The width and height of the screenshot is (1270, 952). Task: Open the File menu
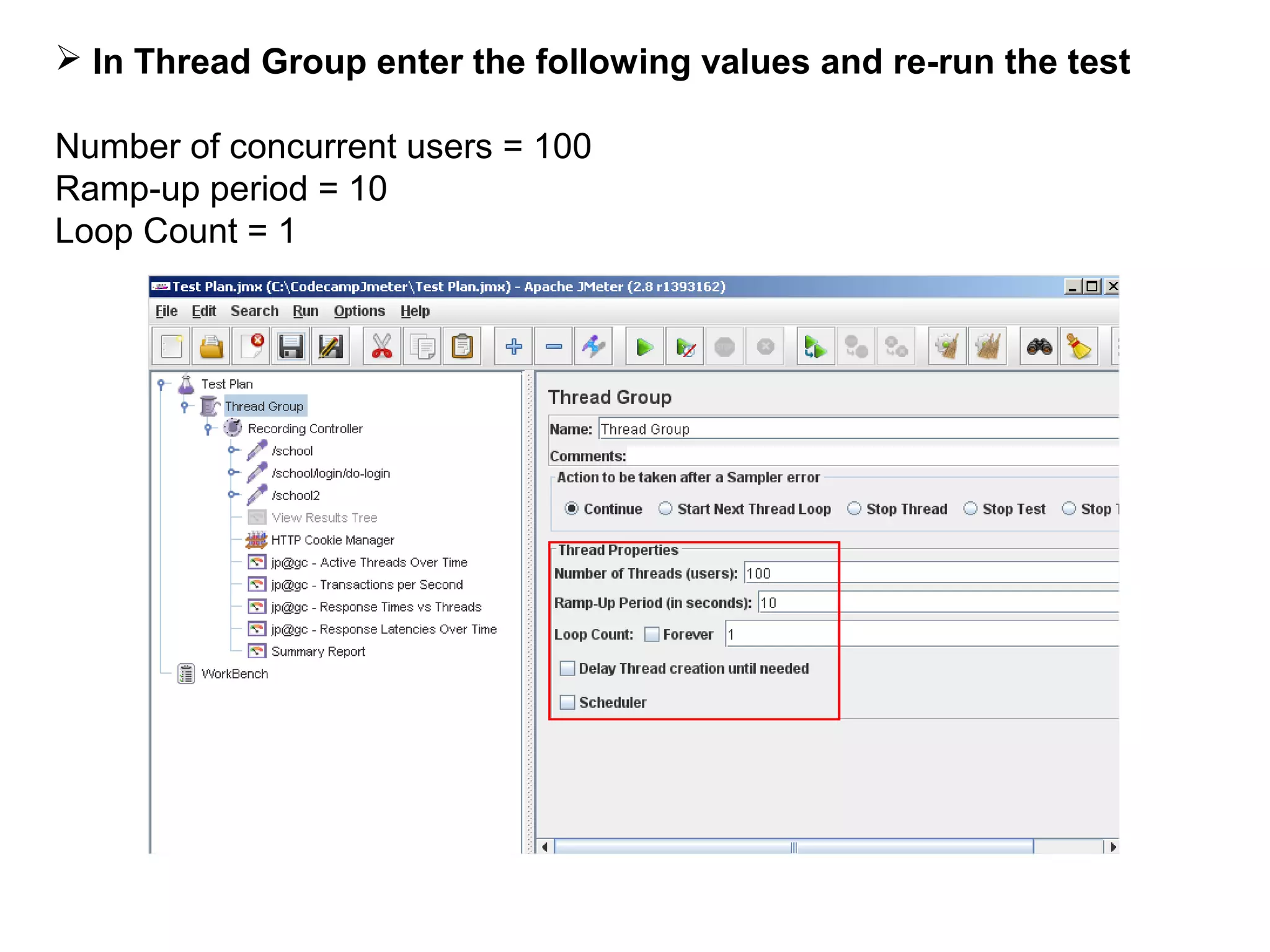(166, 311)
